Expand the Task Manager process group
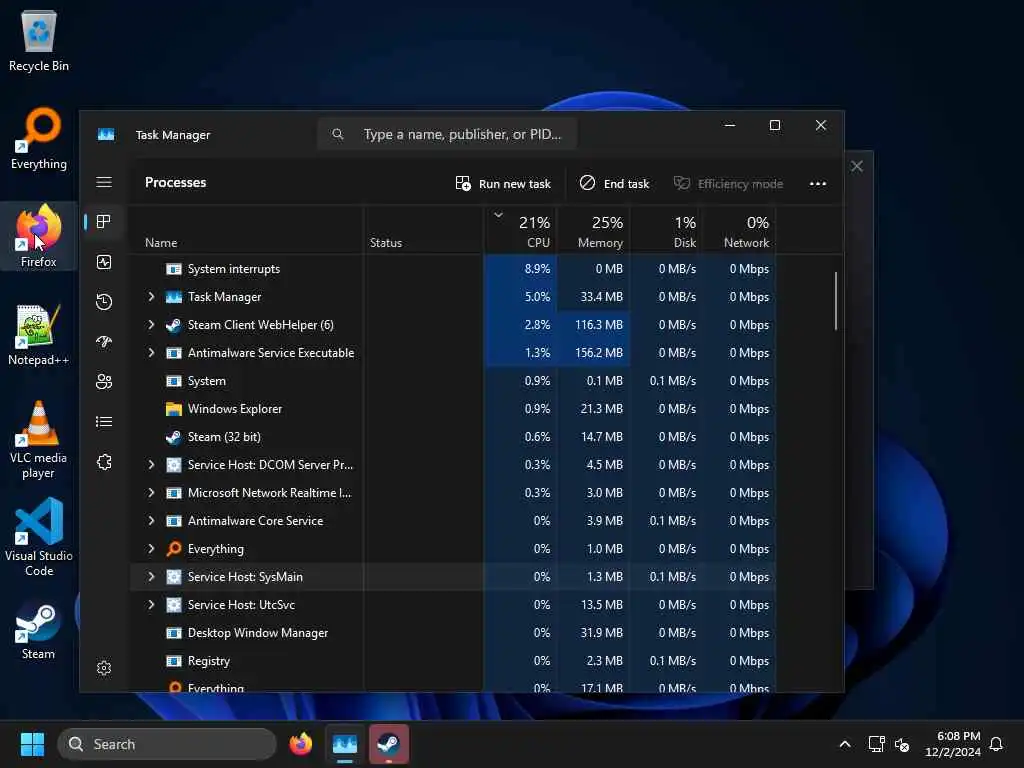The image size is (1024, 768). click(152, 296)
